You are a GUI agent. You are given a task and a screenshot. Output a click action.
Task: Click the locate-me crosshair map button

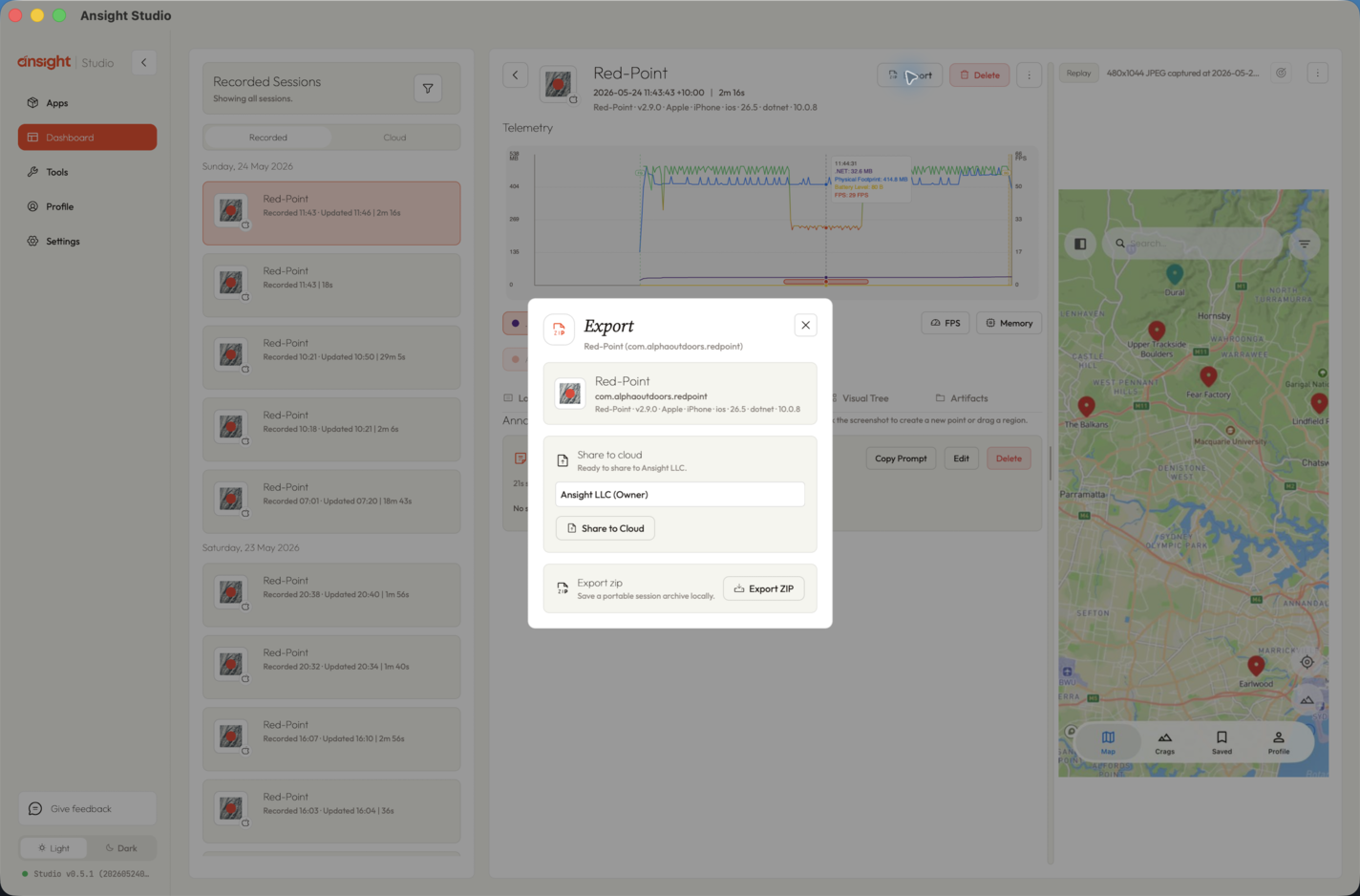[x=1307, y=662]
